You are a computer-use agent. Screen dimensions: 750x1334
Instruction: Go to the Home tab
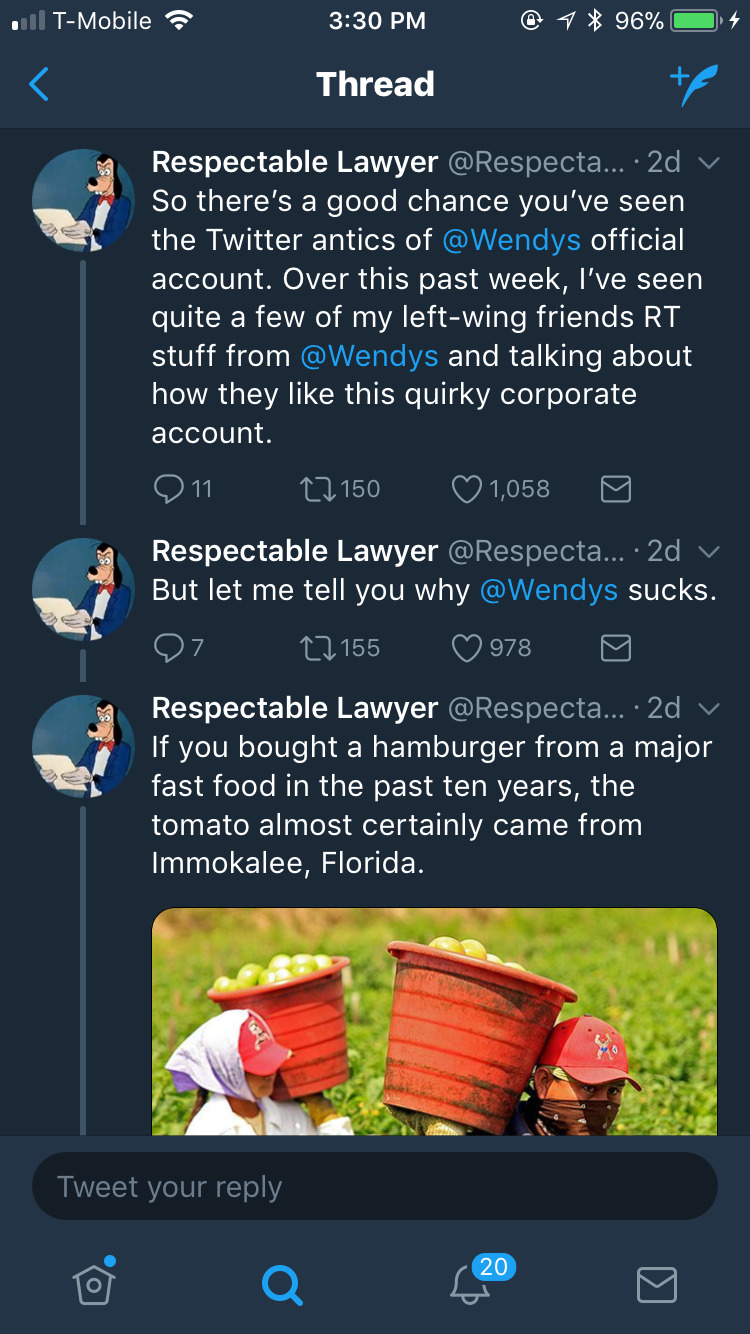click(x=94, y=1285)
